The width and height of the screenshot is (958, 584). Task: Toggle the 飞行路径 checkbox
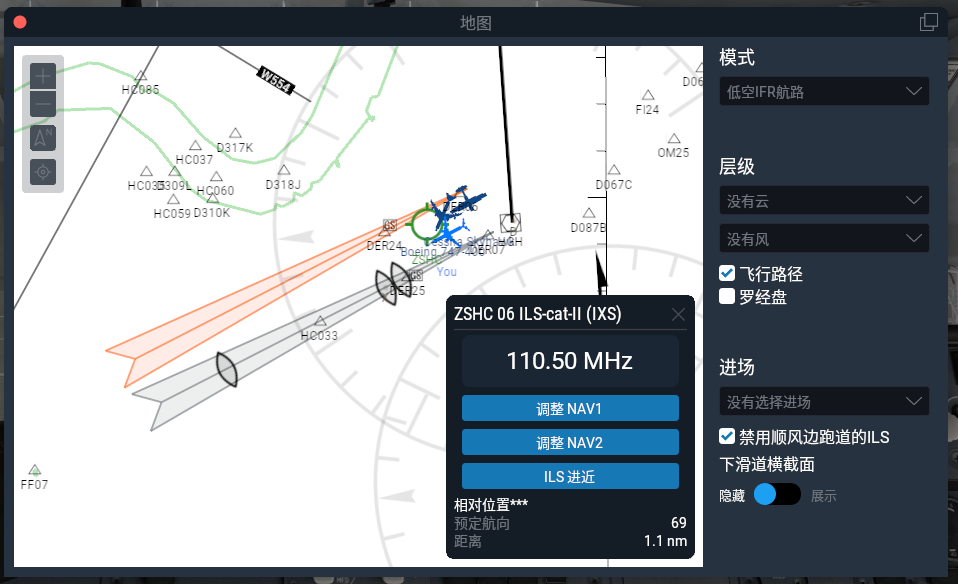tap(727, 273)
